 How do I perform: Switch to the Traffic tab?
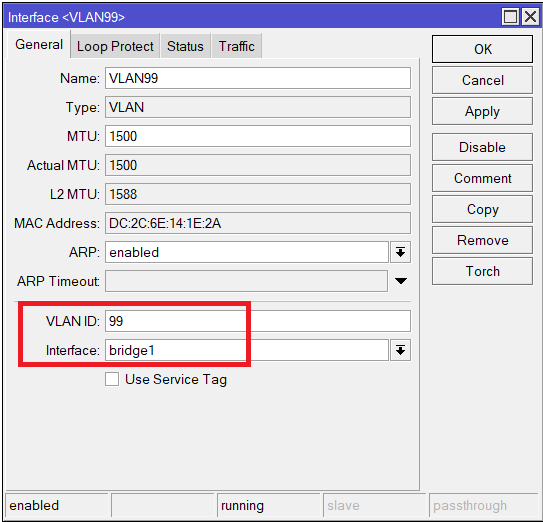point(237,46)
